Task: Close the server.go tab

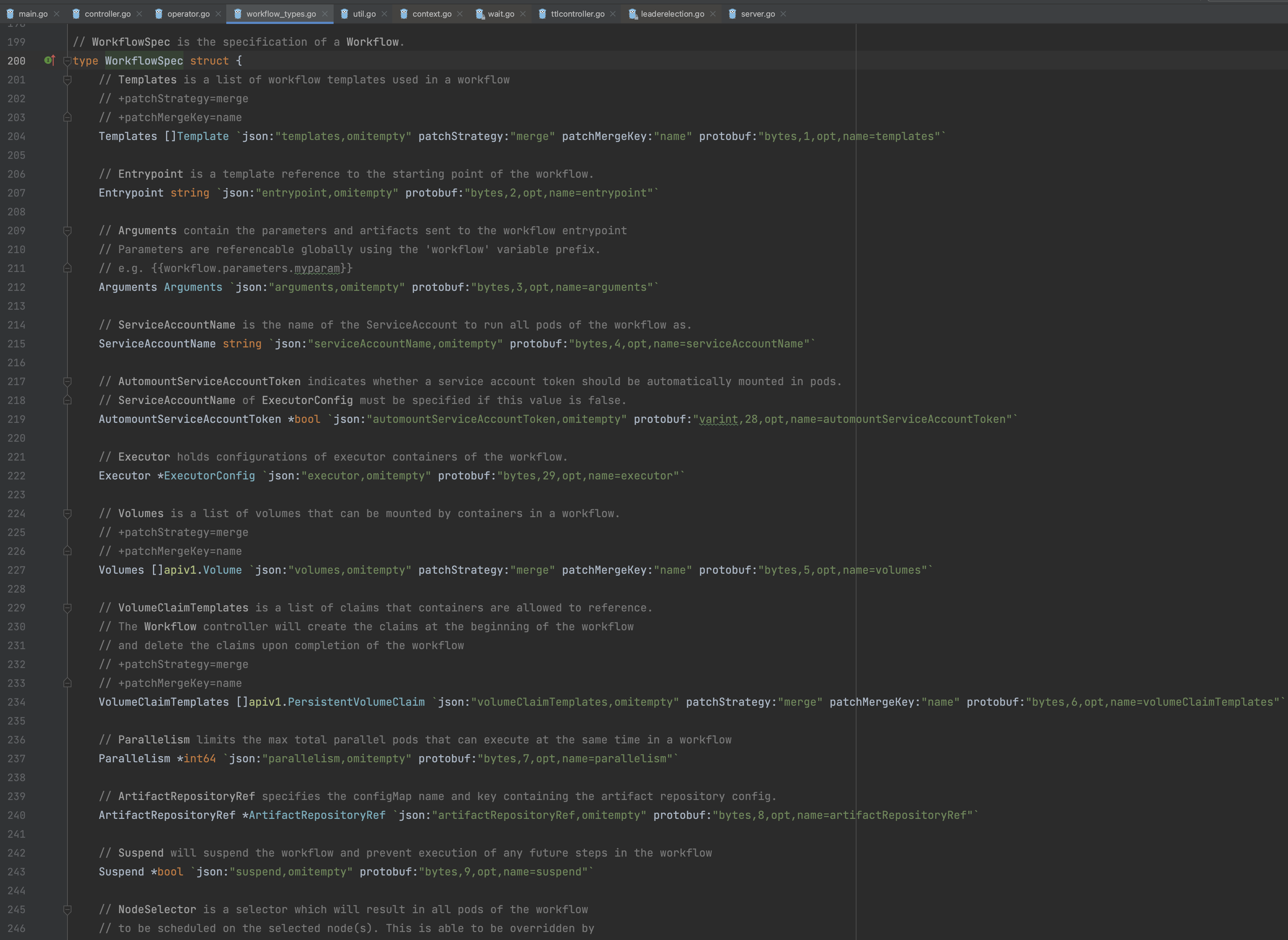Action: point(783,14)
